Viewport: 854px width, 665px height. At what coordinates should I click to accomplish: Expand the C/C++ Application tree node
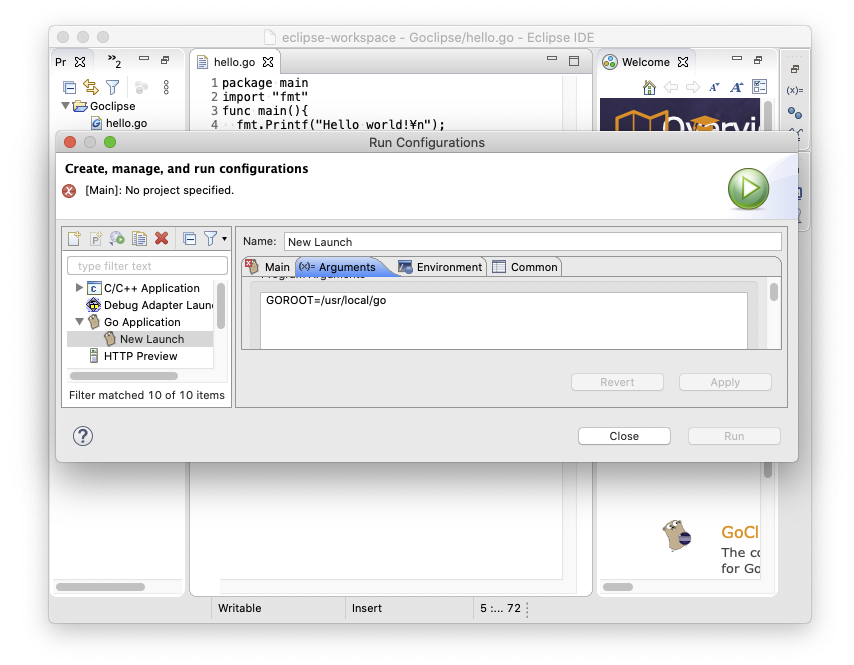pyautogui.click(x=80, y=288)
